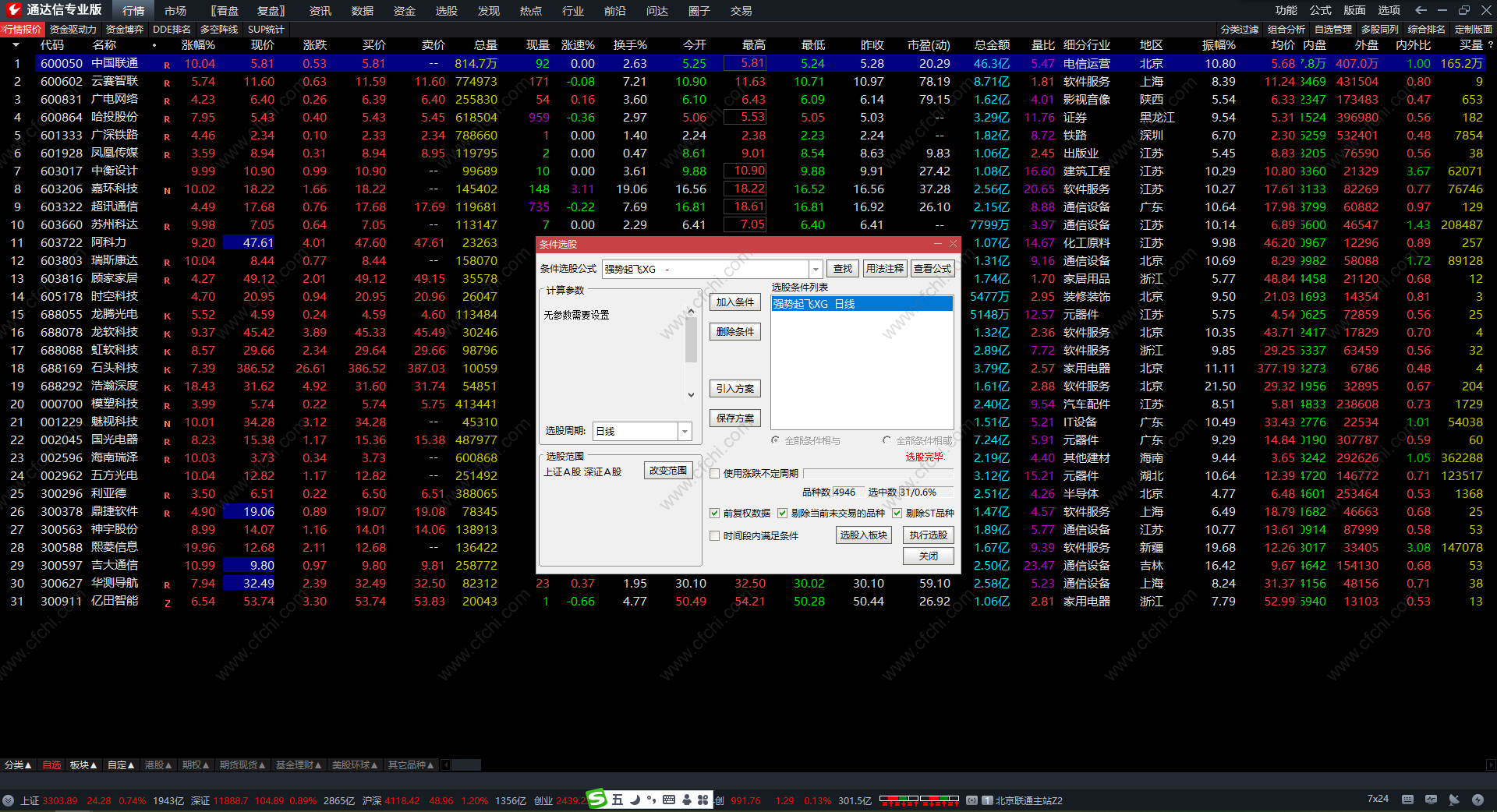1497x812 pixels.
Task: Open the 行情 top menu tab
Action: [133, 11]
